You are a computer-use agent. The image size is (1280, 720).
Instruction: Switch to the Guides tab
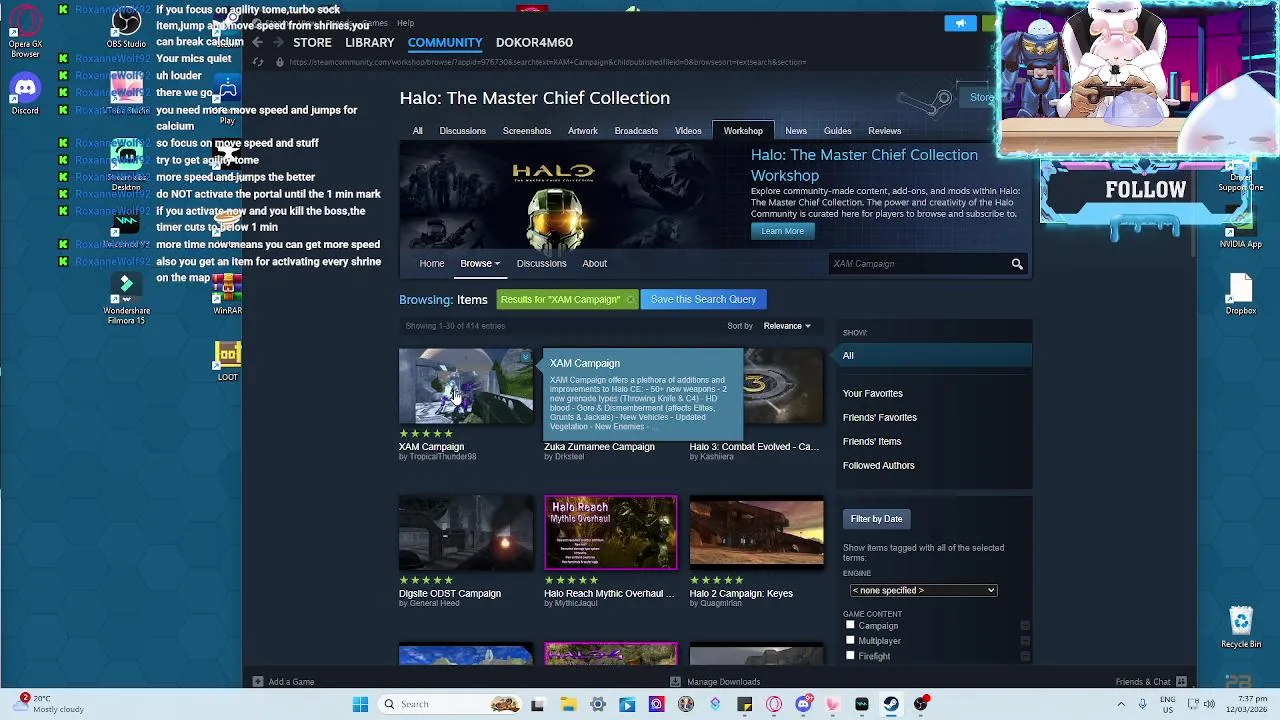pyautogui.click(x=837, y=131)
